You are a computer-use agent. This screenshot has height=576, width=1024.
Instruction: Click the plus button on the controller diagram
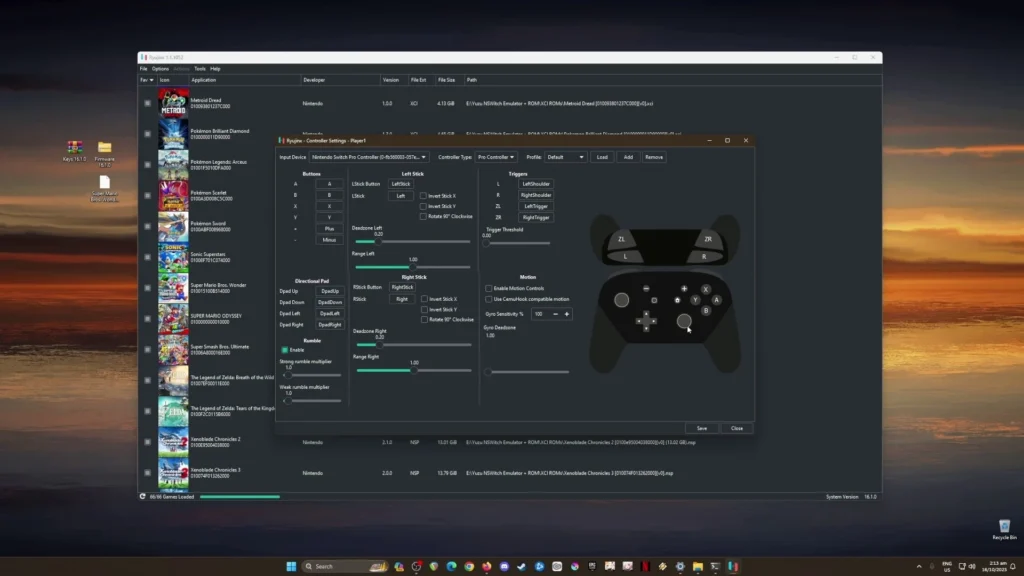pyautogui.click(x=684, y=288)
